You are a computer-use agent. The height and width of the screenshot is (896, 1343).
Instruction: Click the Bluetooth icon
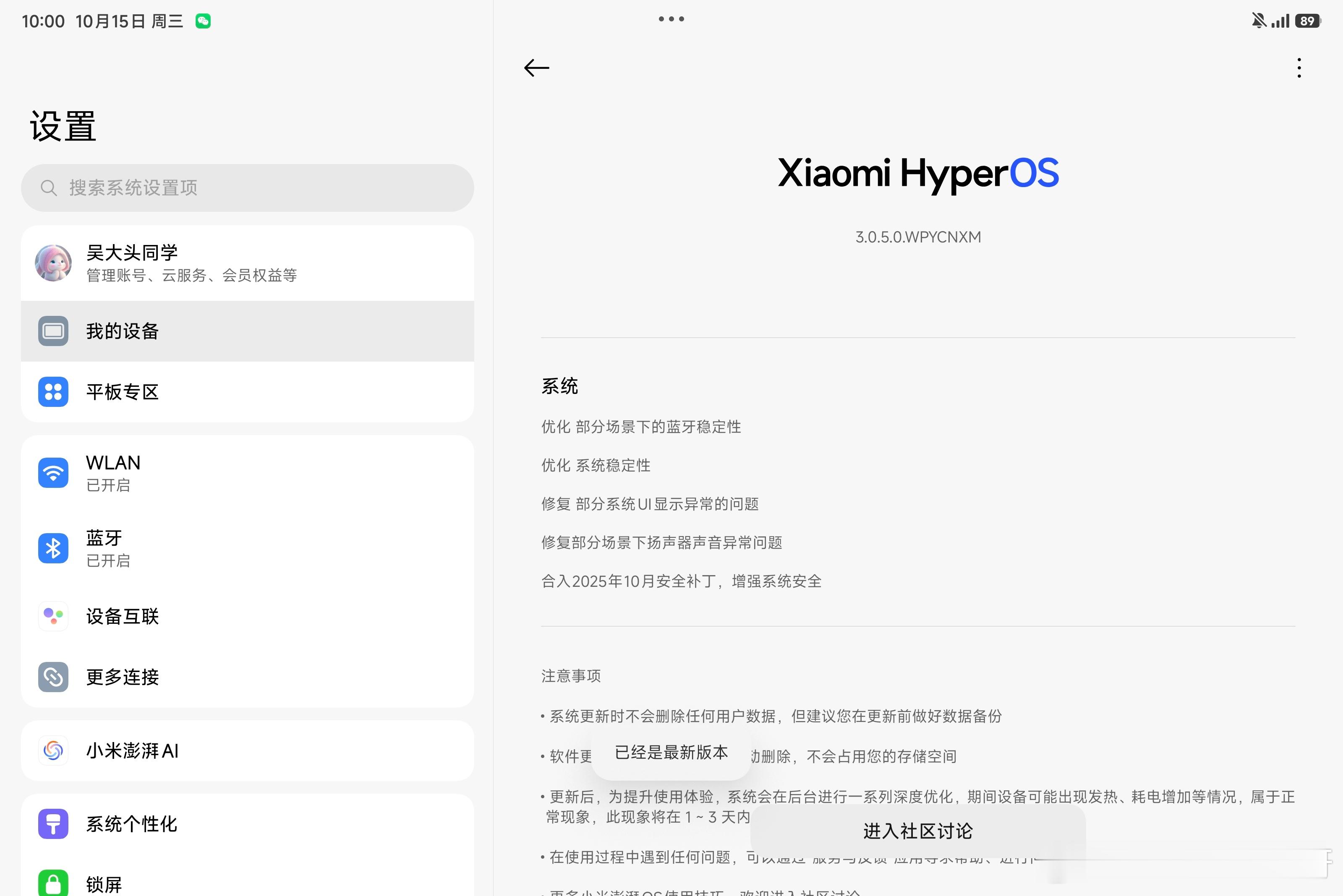pos(53,548)
